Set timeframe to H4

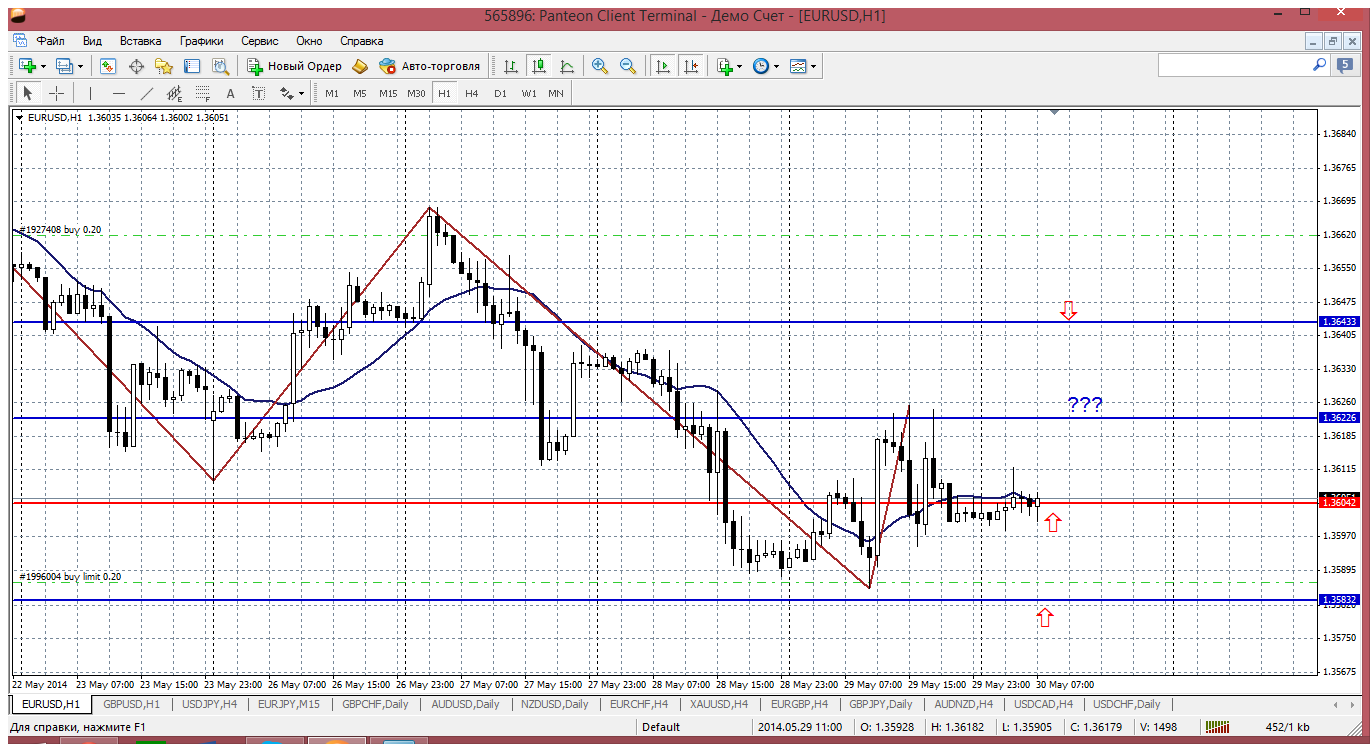(x=472, y=93)
